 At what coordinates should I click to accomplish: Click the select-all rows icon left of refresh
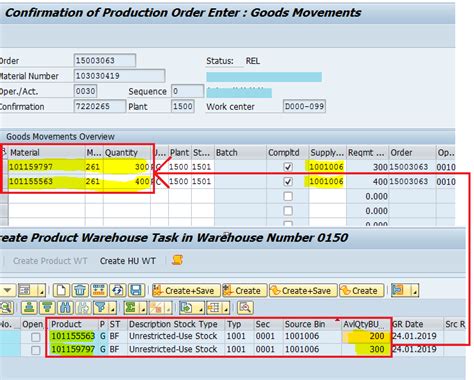click(x=99, y=290)
